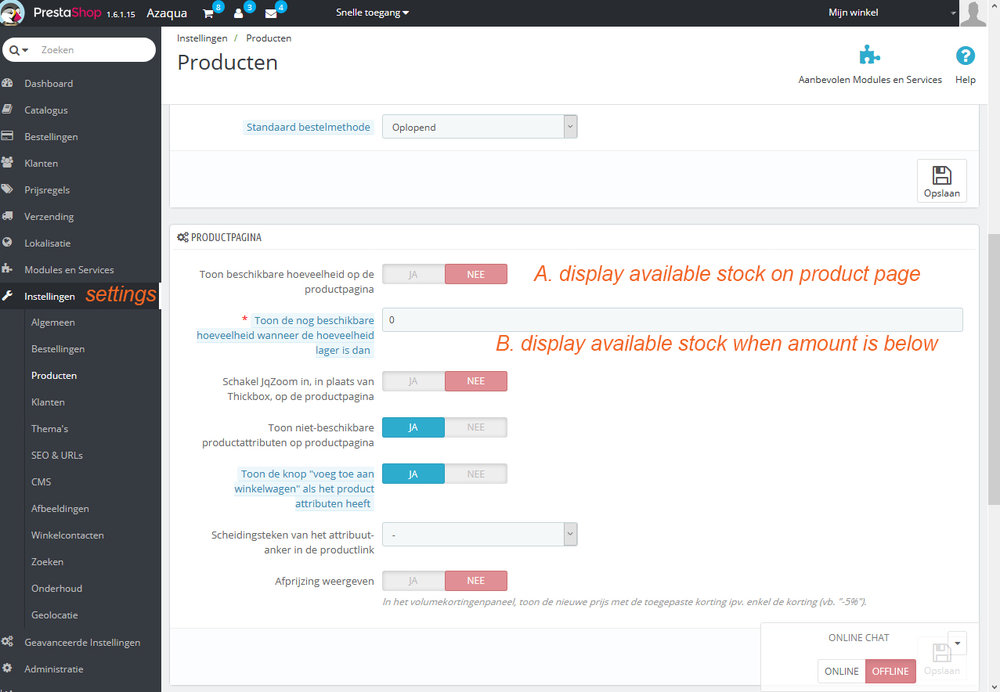Click the Administratie gear icon

pyautogui.click(x=8, y=668)
